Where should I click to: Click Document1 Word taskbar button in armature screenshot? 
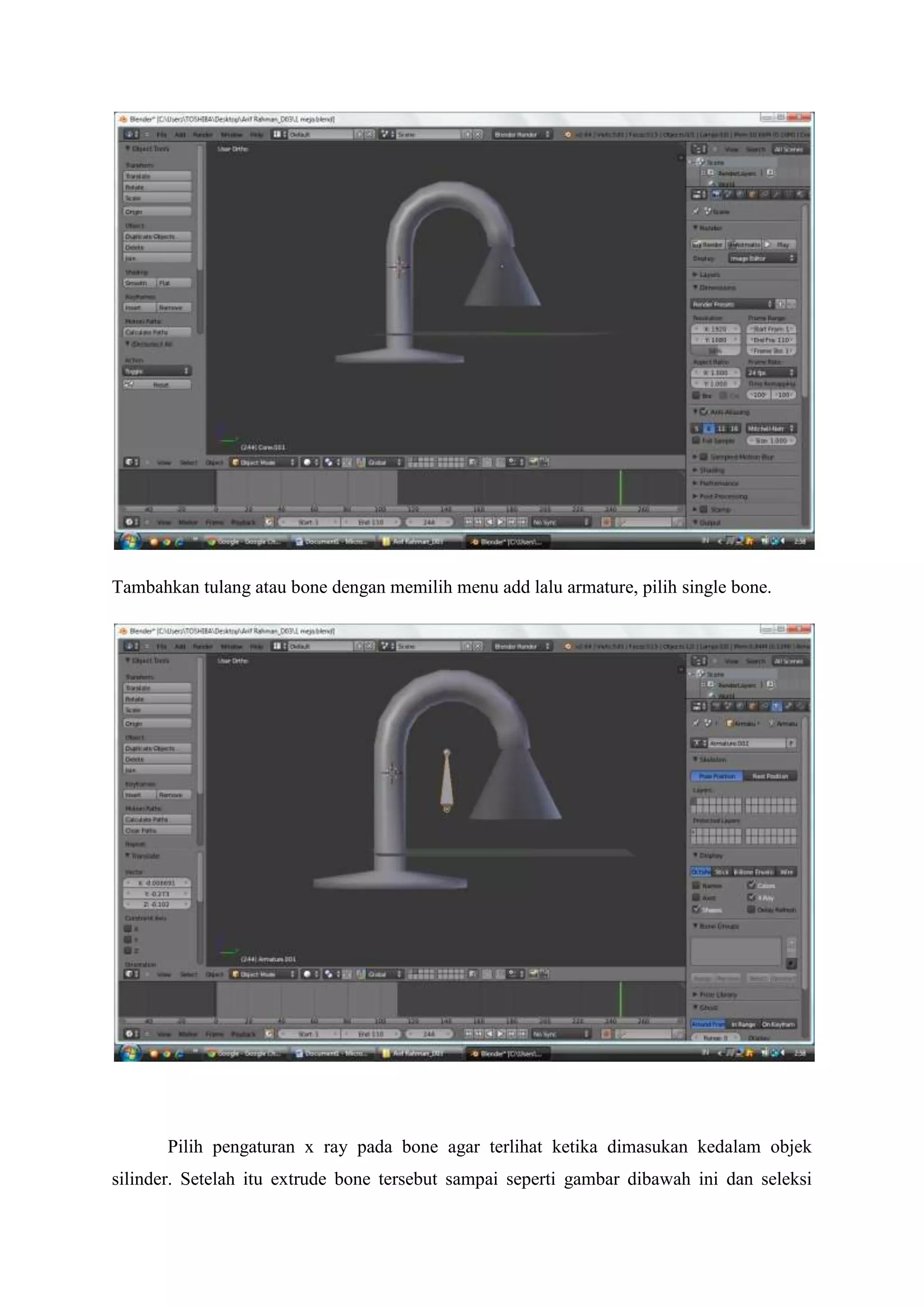pos(331,1053)
